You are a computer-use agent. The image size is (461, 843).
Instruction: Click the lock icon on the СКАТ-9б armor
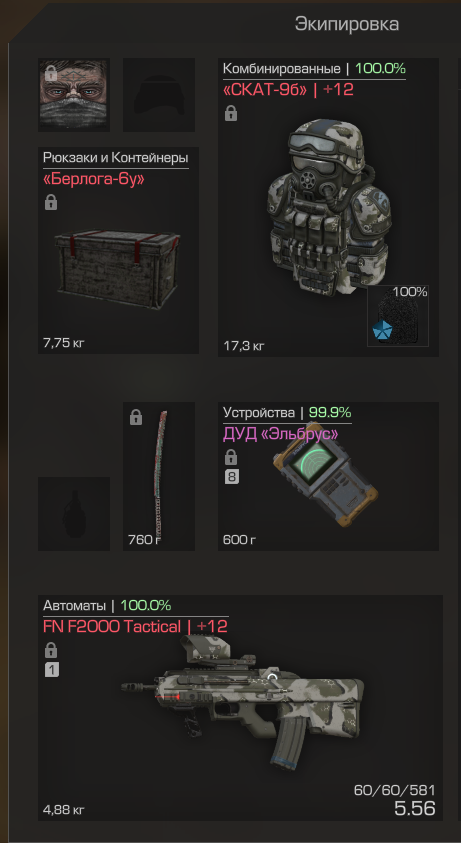coord(231,113)
